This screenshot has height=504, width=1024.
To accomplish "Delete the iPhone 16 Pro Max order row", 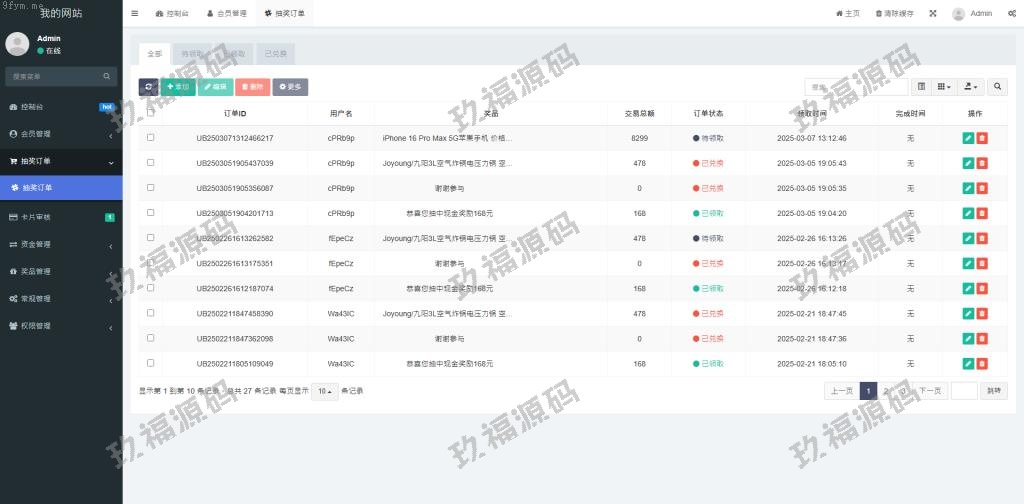I will pyautogui.click(x=982, y=138).
